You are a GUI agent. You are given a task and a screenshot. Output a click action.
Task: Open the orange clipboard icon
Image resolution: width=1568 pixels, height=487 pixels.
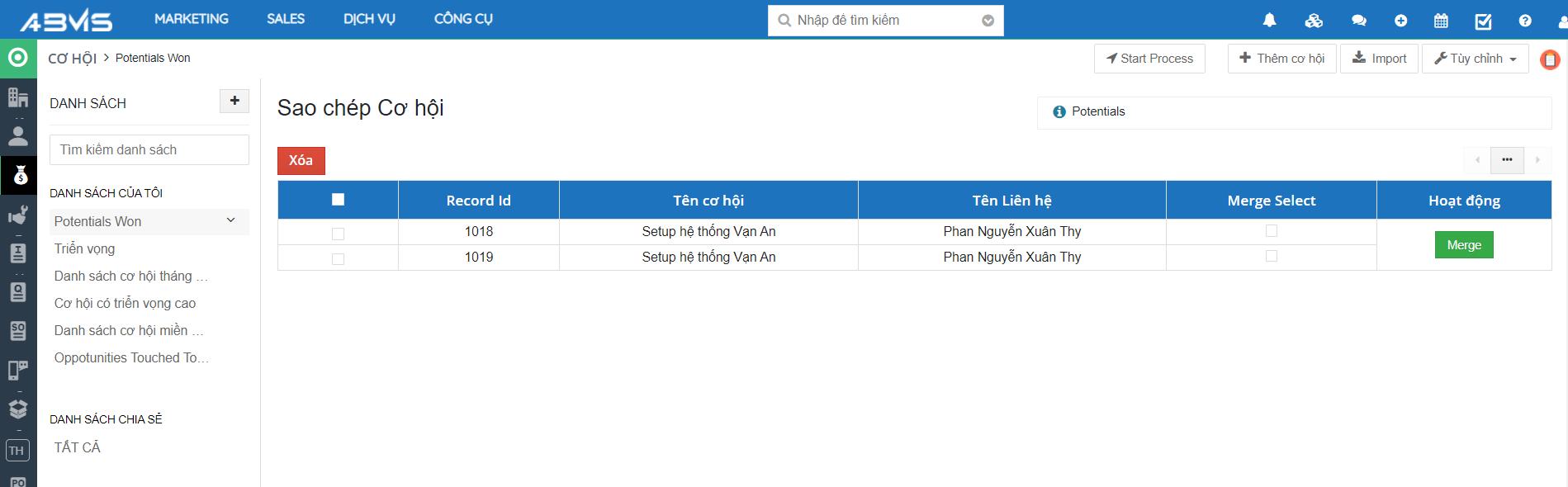[1550, 59]
